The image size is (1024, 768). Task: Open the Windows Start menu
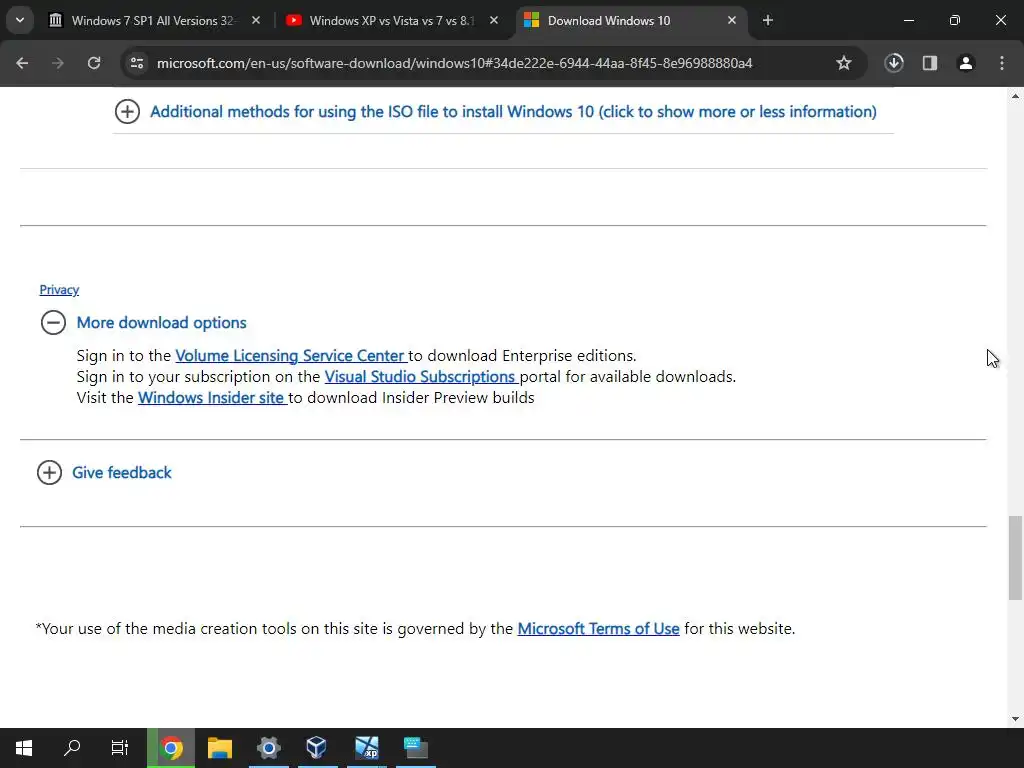24,748
